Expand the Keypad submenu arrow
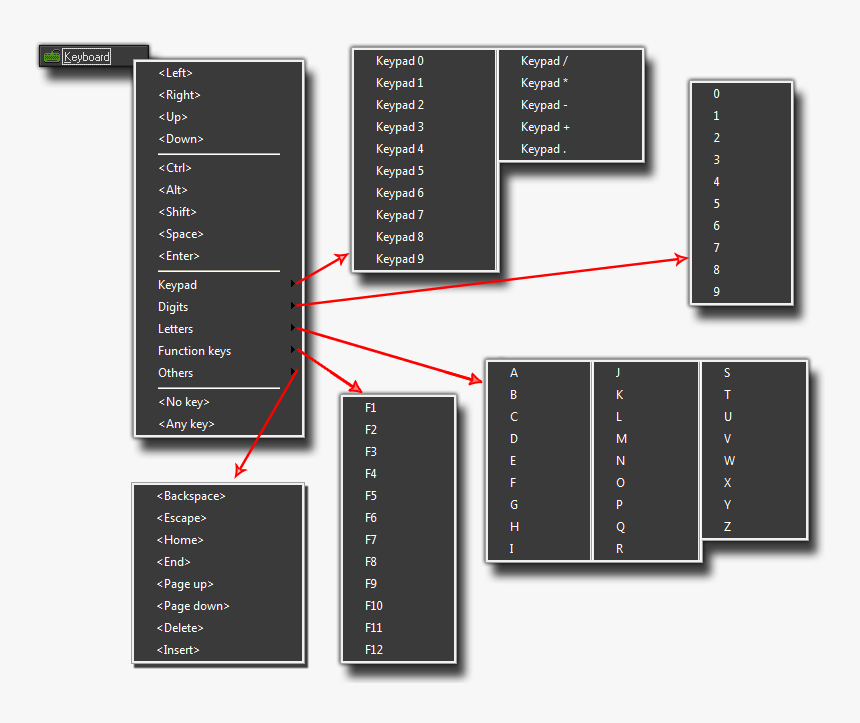 click(292, 284)
